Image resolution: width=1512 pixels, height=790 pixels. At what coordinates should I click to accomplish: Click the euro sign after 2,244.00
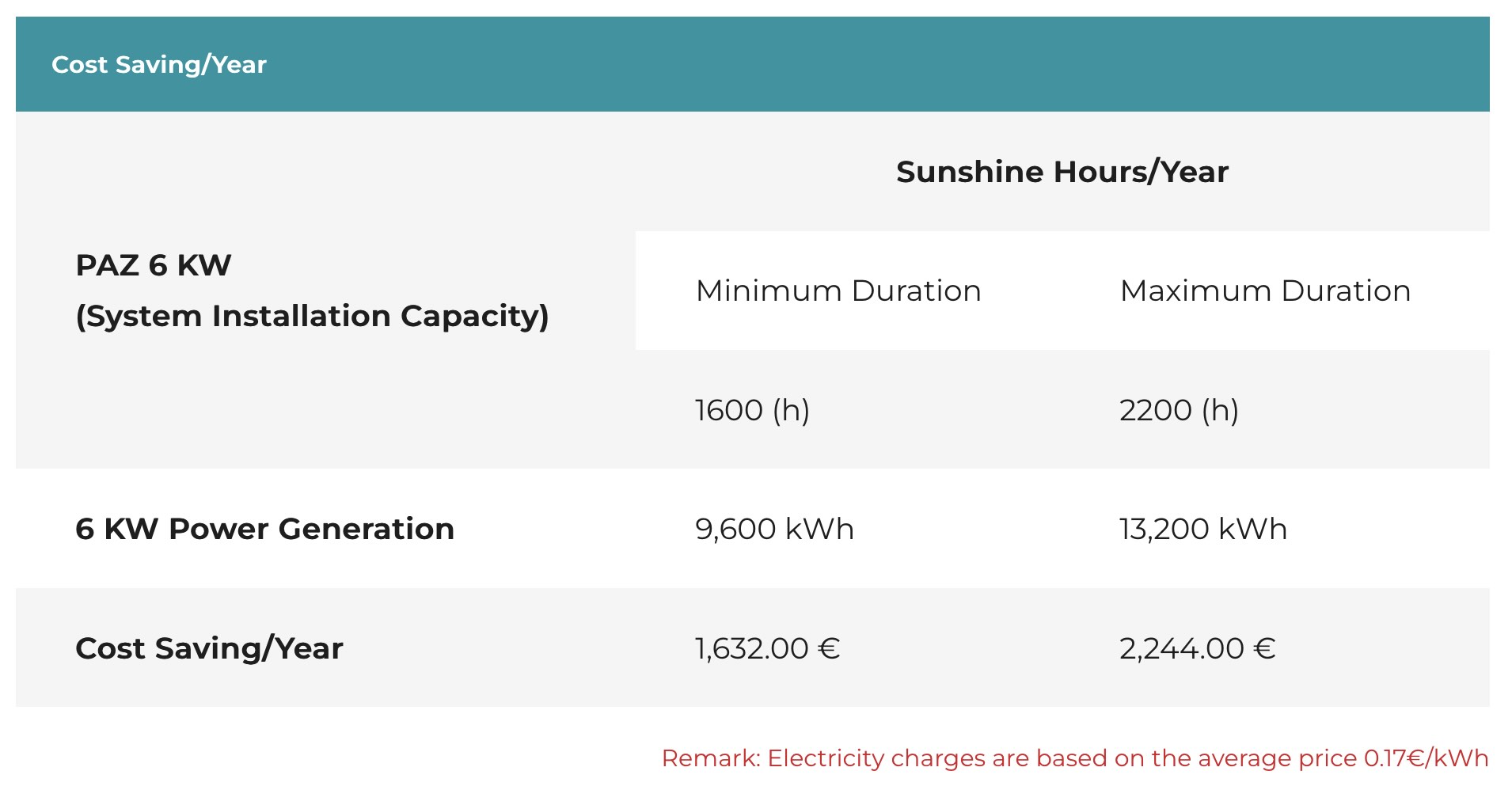coord(1264,648)
